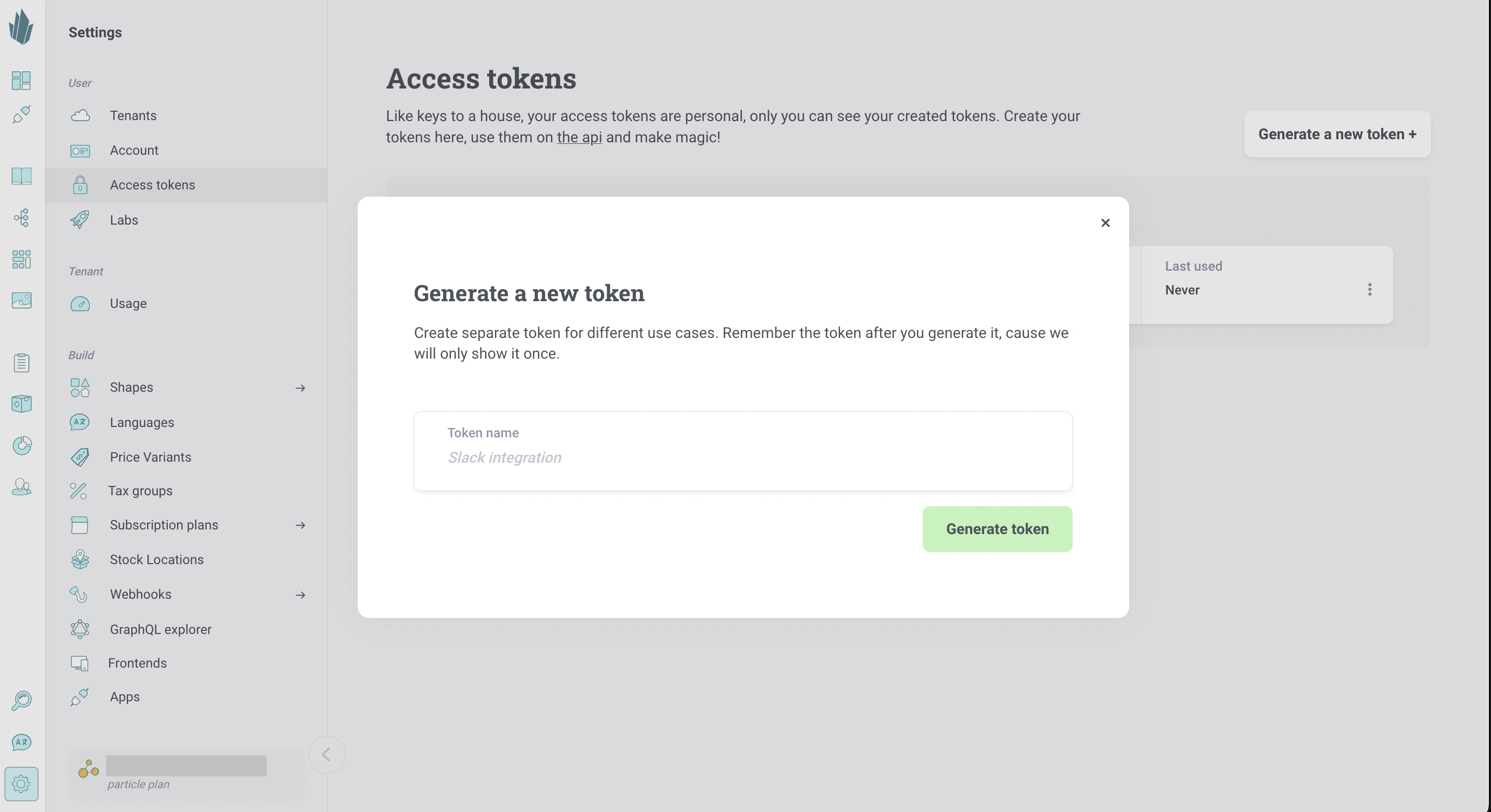1491x812 pixels.
Task: Click the pie chart analytics icon
Action: click(21, 445)
